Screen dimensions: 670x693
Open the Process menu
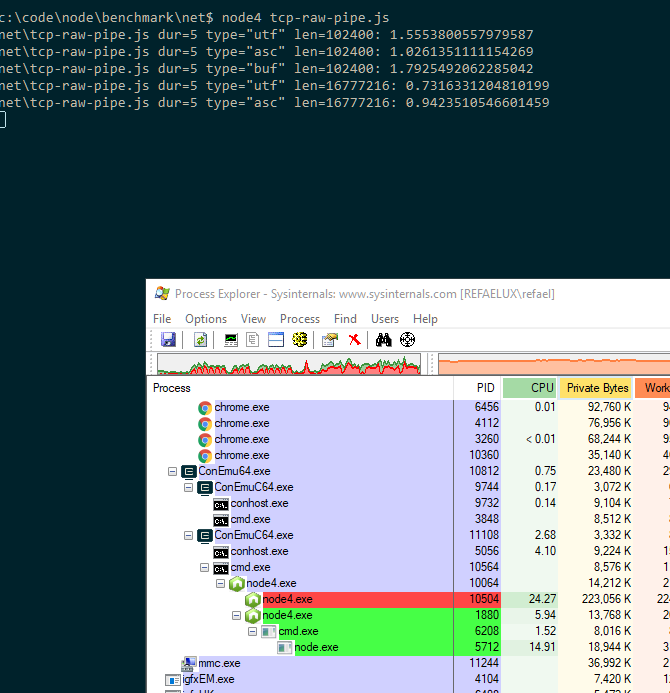coord(299,319)
